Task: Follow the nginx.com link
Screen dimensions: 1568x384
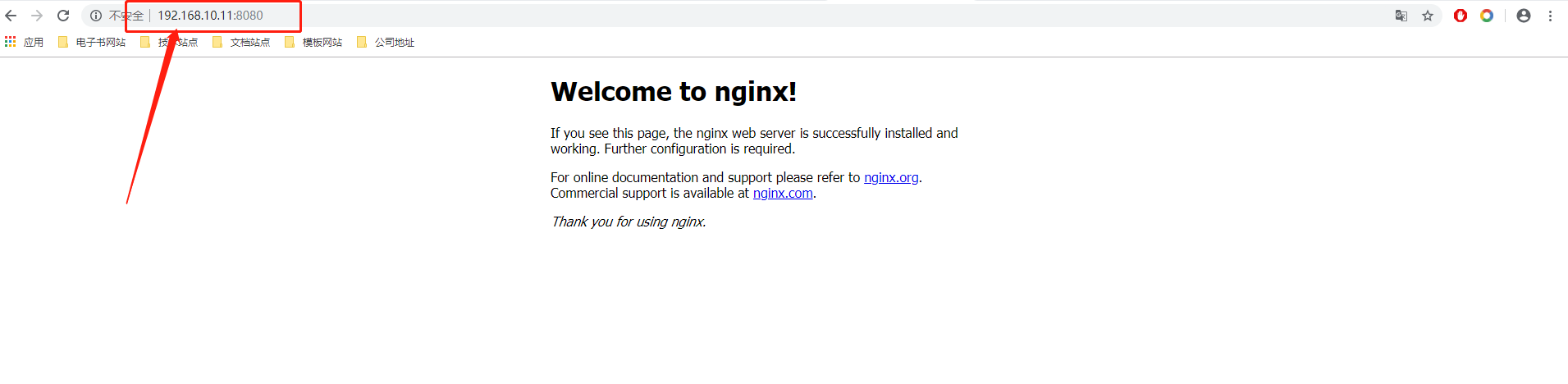Action: coord(783,193)
